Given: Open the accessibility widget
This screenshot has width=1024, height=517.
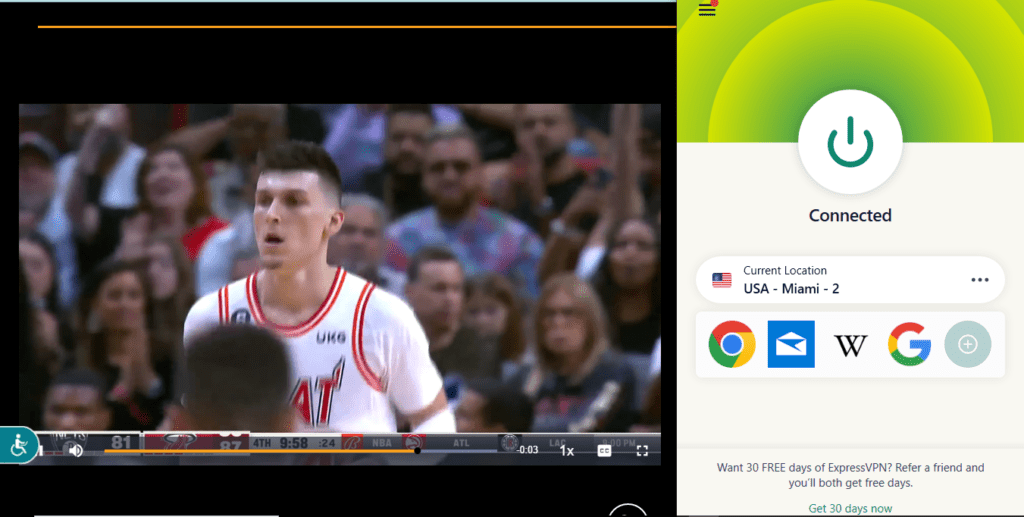Looking at the screenshot, I should [18, 446].
